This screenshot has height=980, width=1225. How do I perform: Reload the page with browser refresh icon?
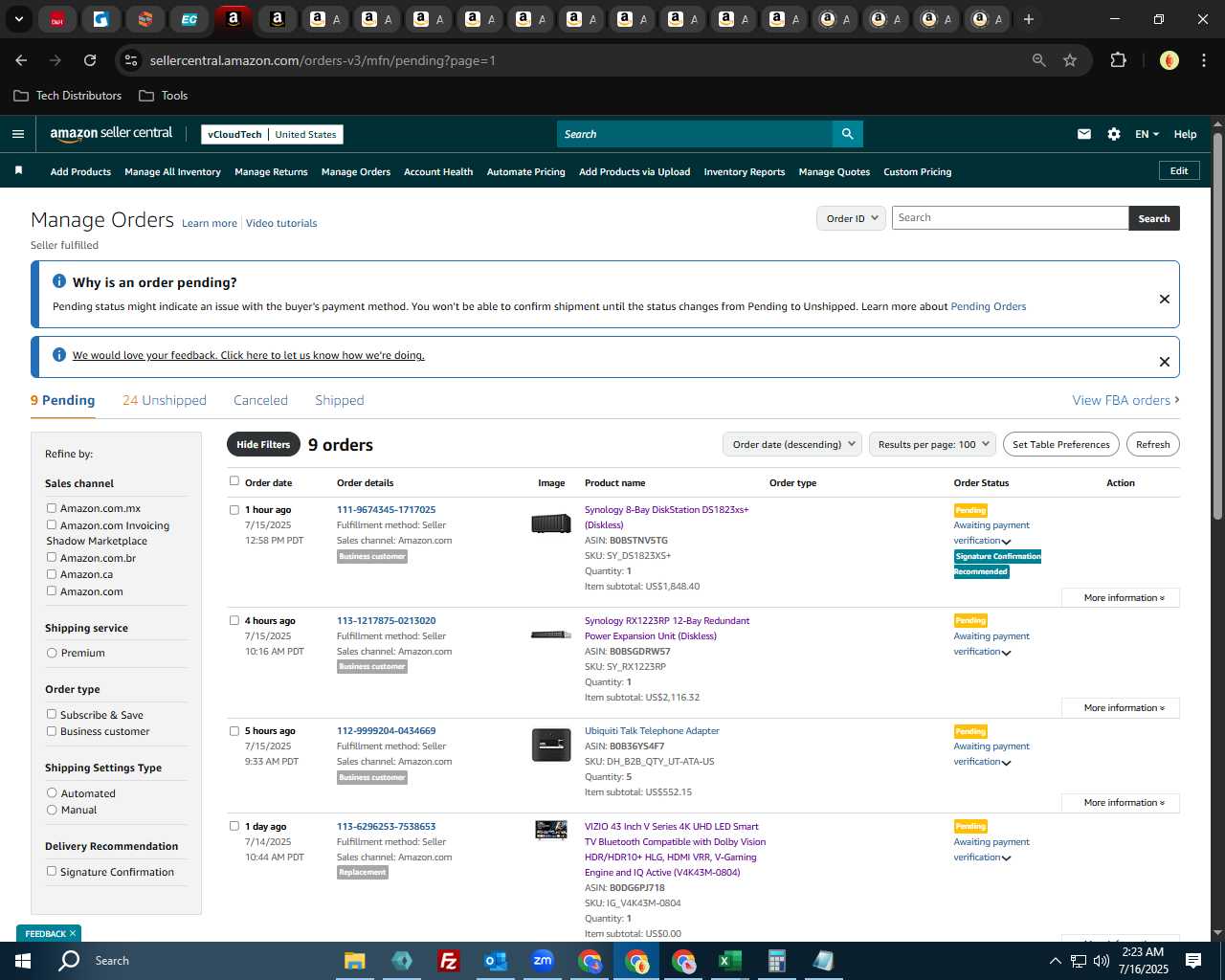90,60
